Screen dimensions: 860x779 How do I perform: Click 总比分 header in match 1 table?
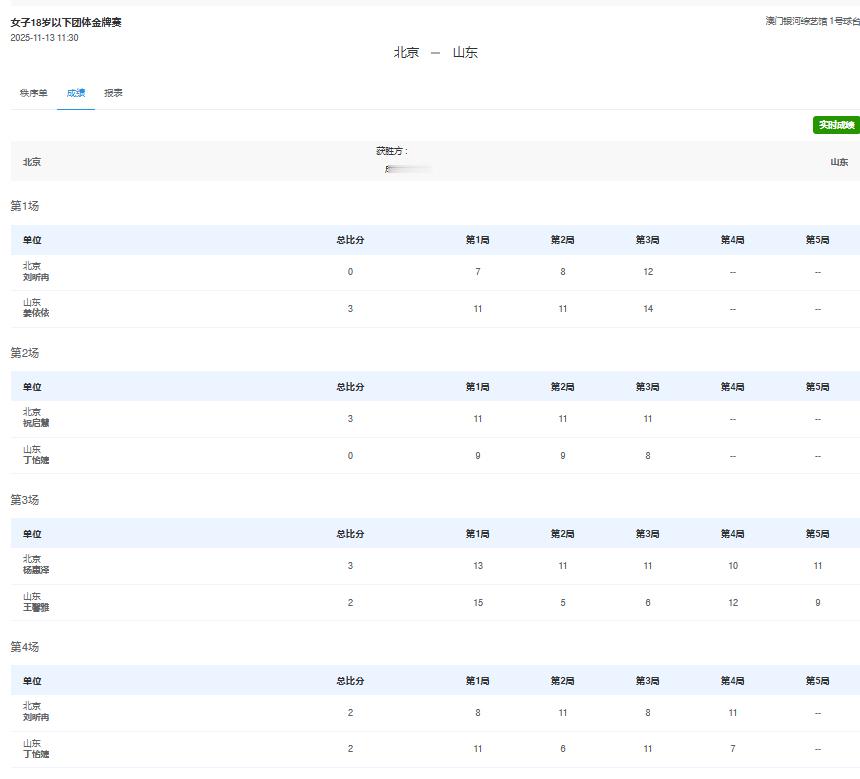click(x=350, y=240)
